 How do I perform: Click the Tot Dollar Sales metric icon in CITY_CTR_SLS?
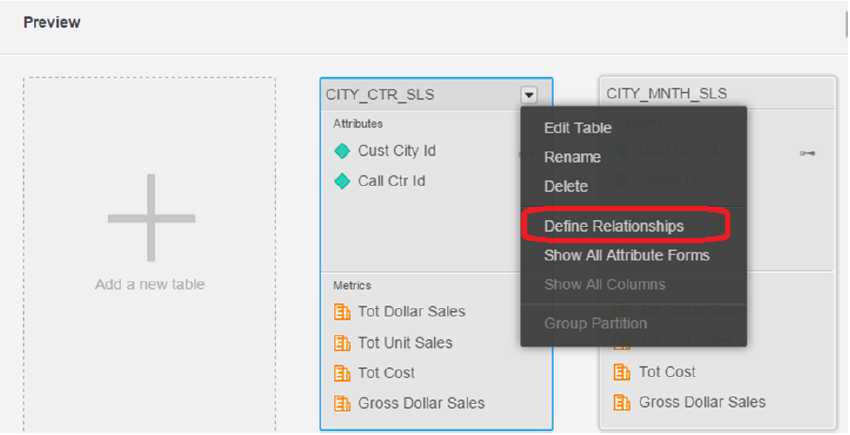tap(341, 312)
